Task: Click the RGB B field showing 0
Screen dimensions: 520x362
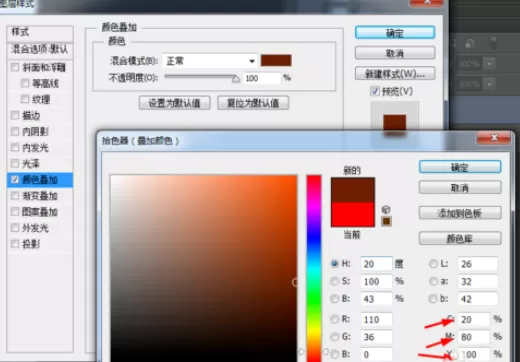Action: click(x=376, y=354)
